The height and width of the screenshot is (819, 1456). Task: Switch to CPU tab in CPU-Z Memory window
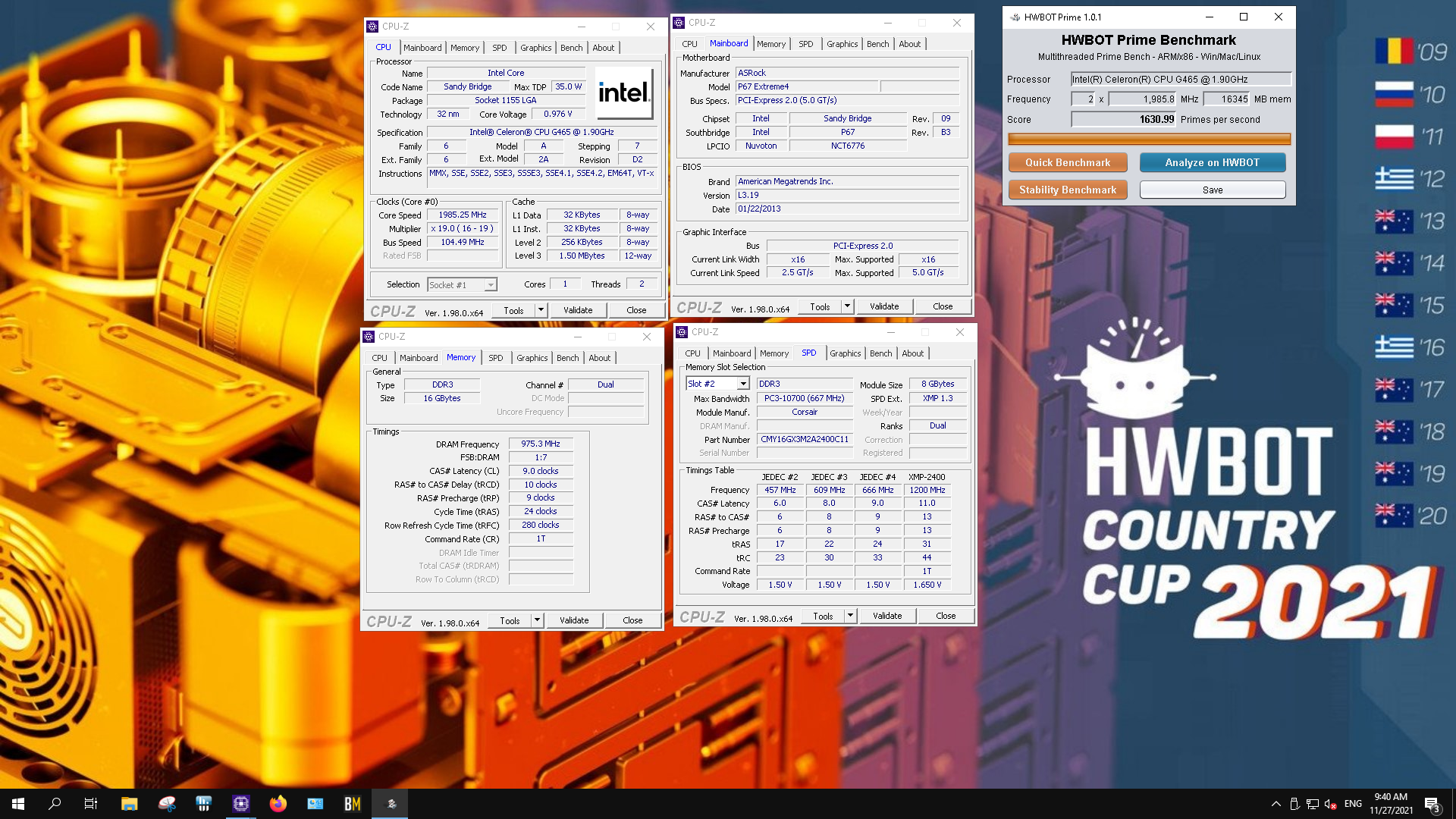point(379,358)
